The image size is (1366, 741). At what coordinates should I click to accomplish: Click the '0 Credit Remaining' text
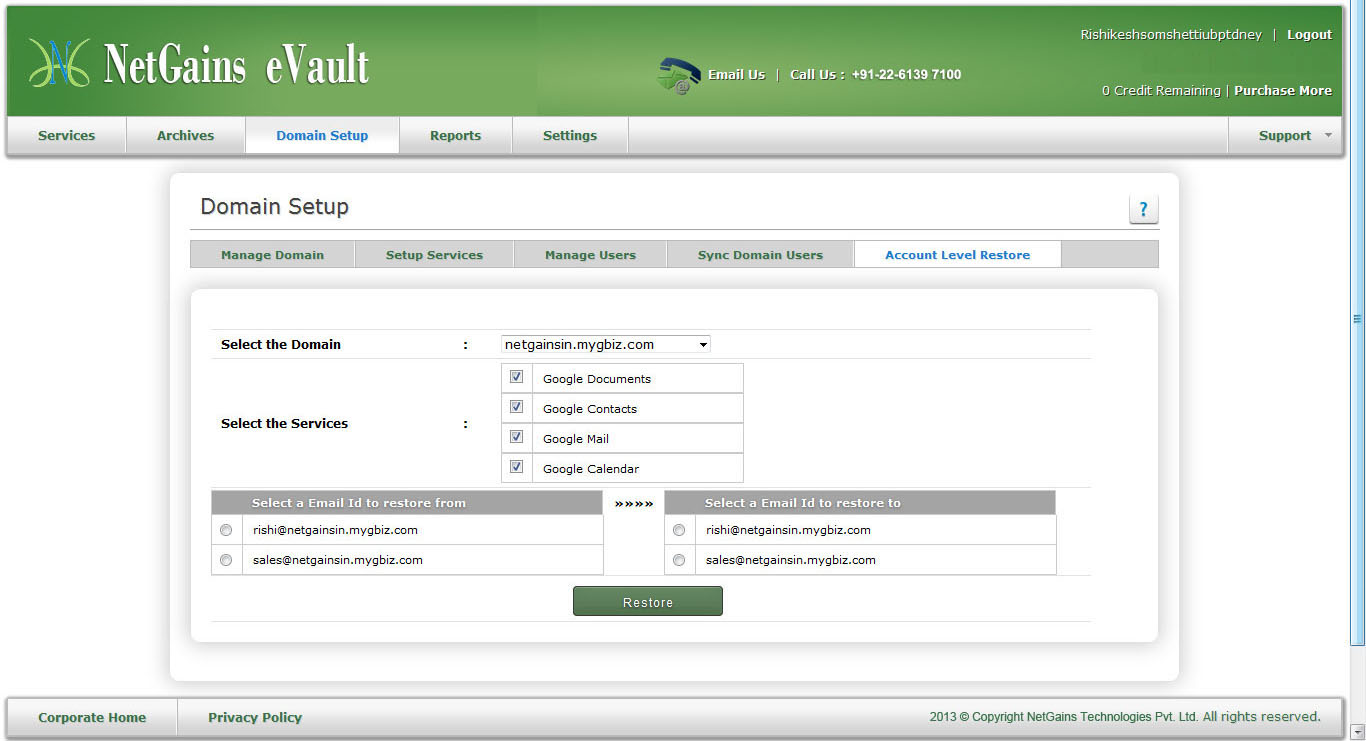click(1161, 91)
